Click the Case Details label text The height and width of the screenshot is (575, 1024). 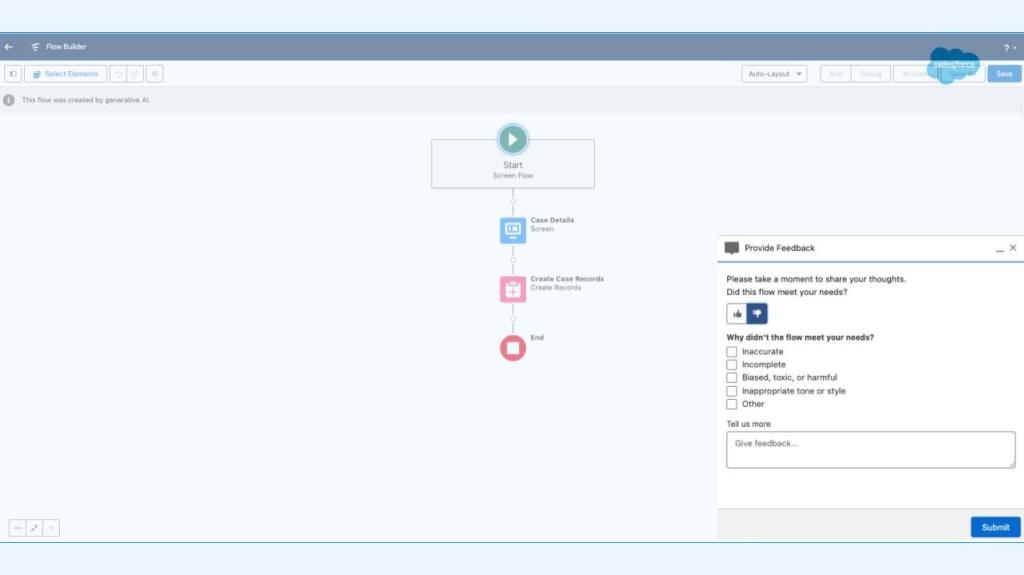[552, 220]
